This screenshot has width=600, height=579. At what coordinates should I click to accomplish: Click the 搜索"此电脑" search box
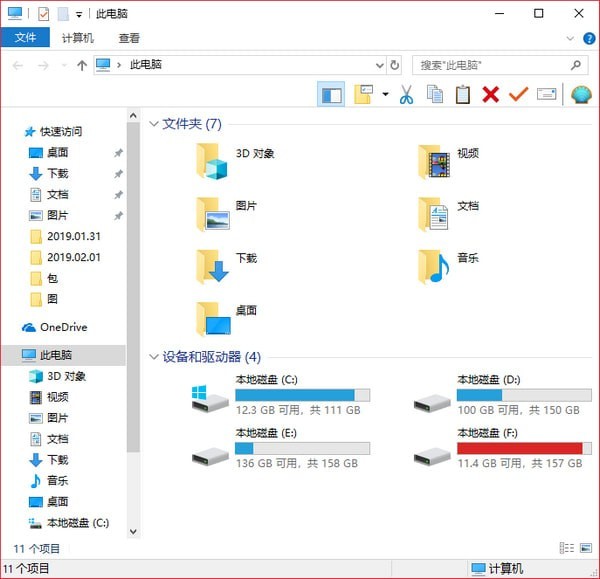pyautogui.click(x=490, y=65)
